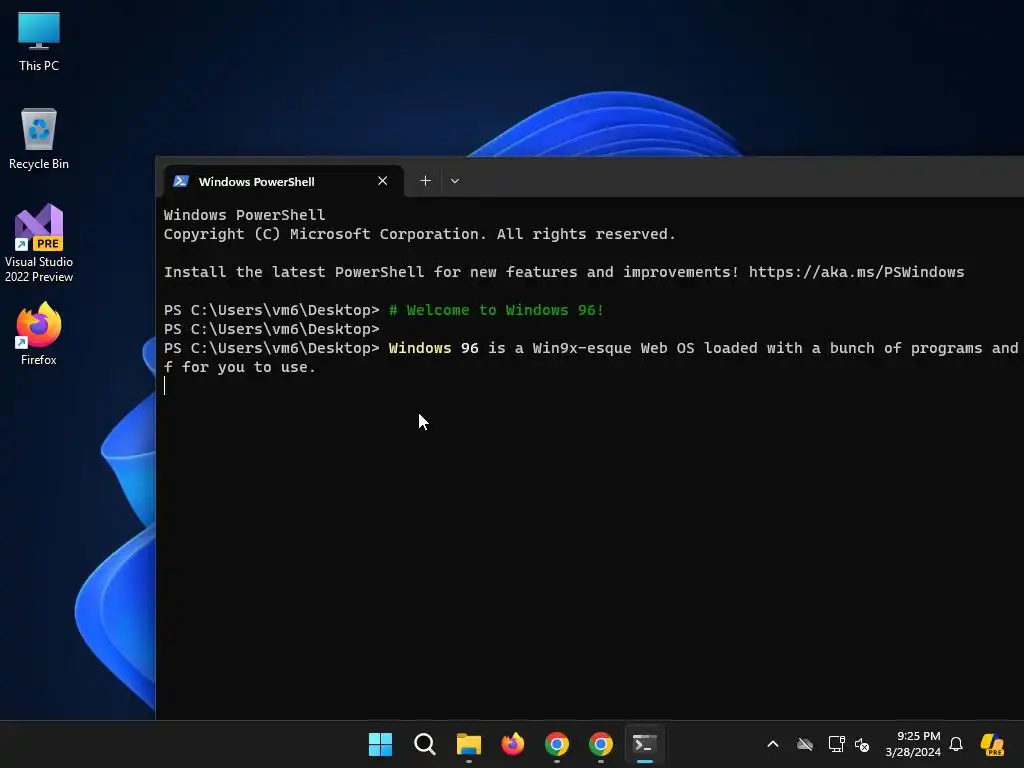Open network status tray icon

pyautogui.click(x=836, y=744)
